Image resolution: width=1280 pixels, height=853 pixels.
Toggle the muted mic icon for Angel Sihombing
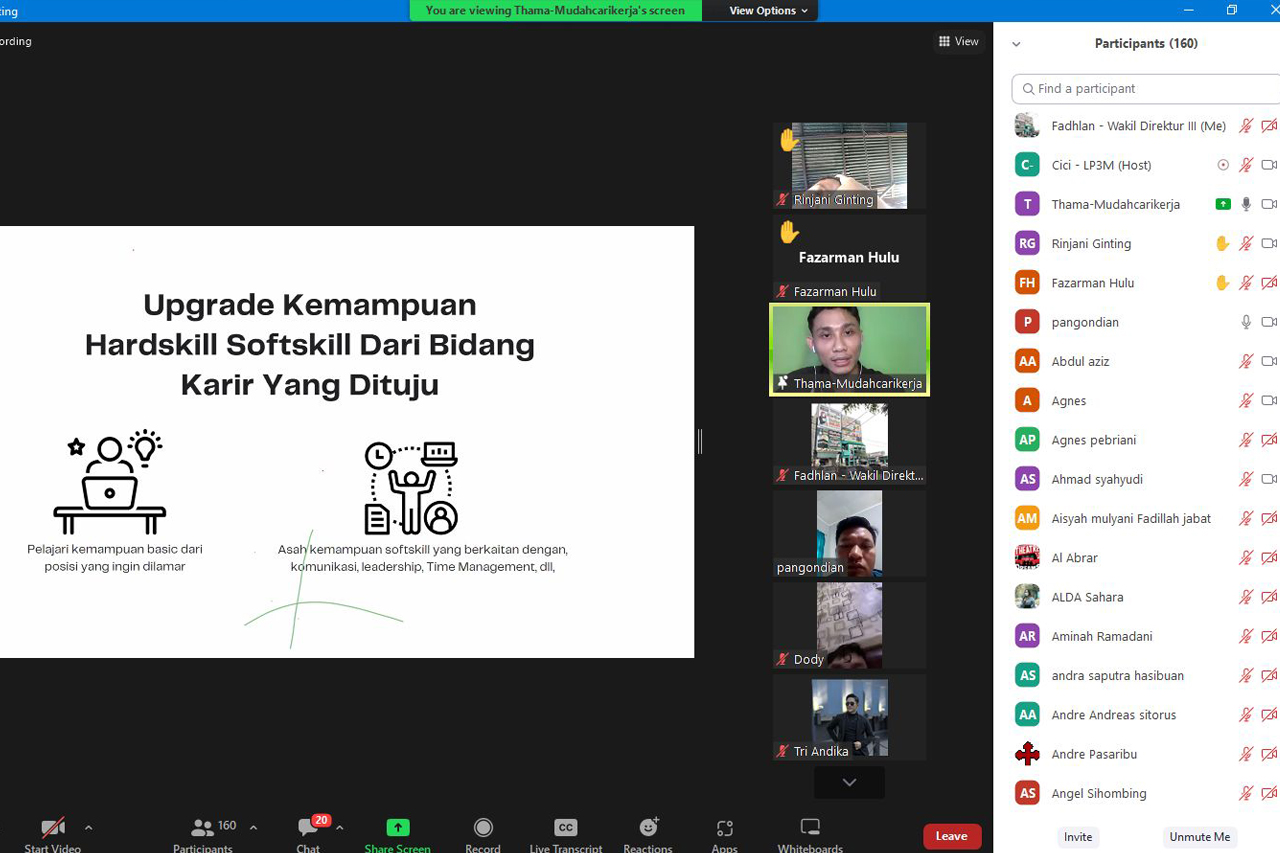1246,793
